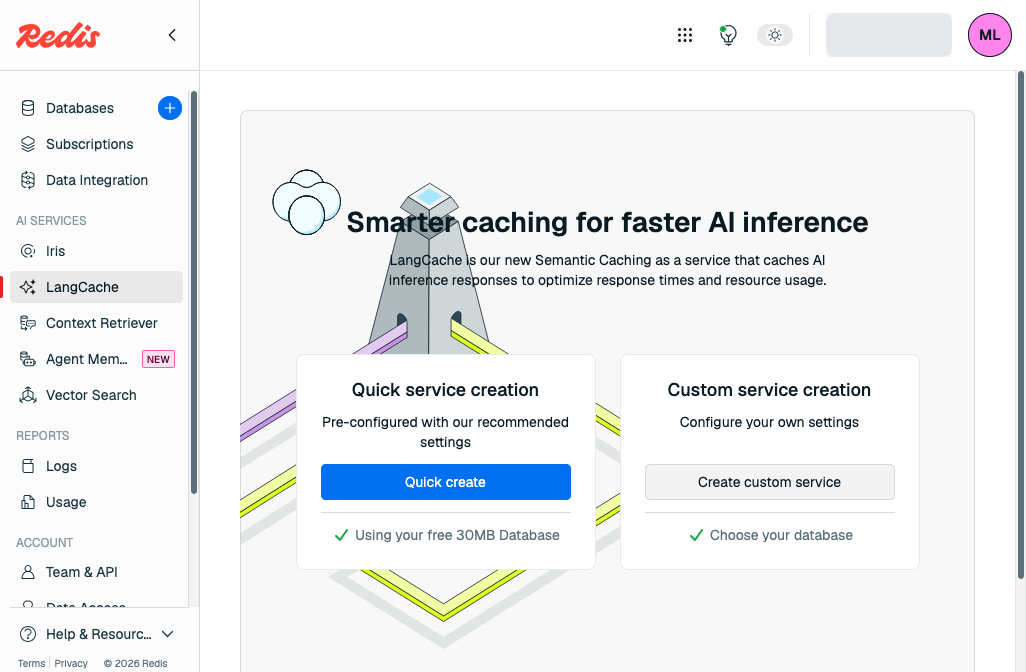
Task: Open the Vector Search icon
Action: 27,395
